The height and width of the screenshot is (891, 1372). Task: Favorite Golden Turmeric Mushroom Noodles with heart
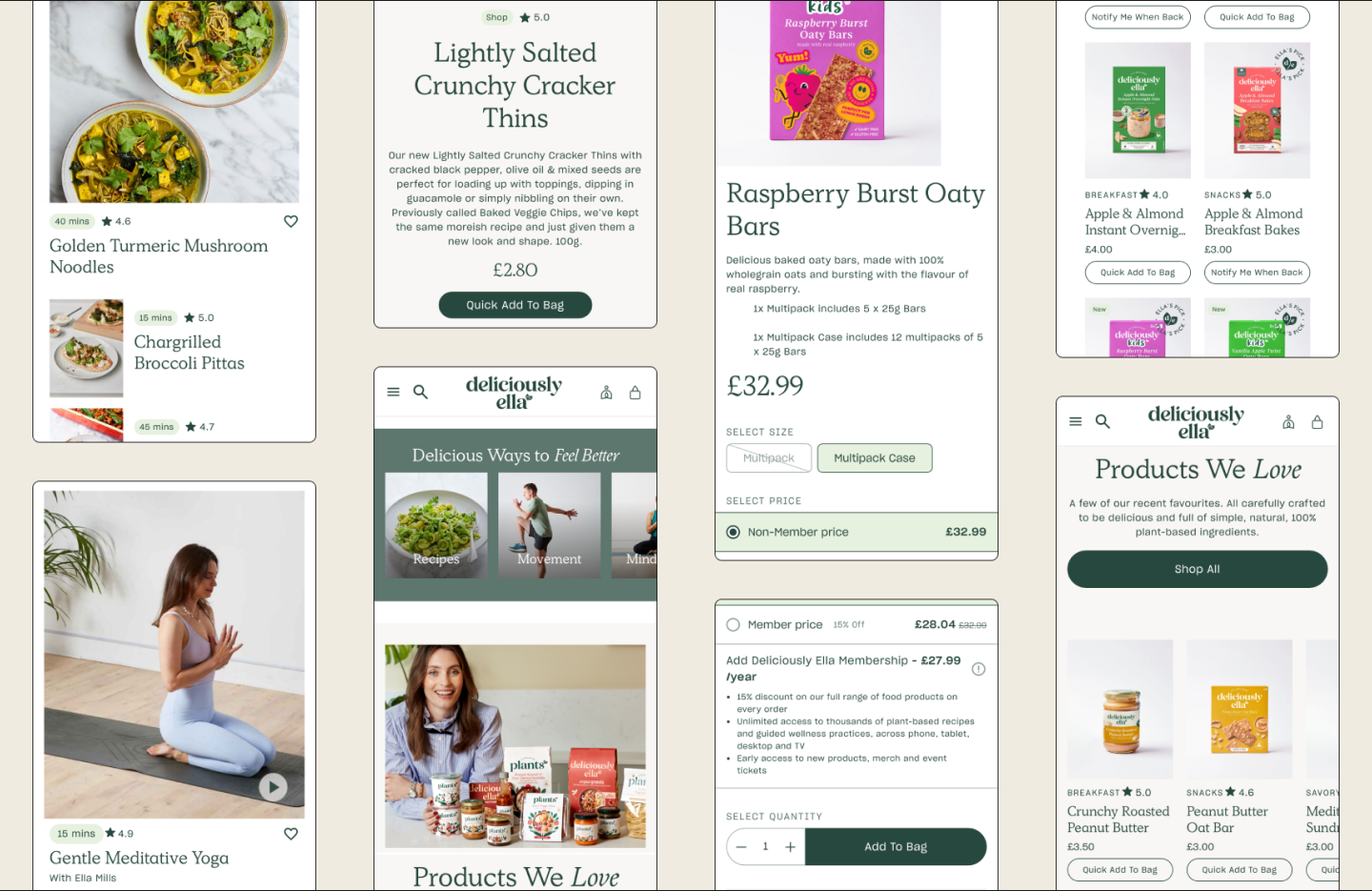tap(291, 221)
